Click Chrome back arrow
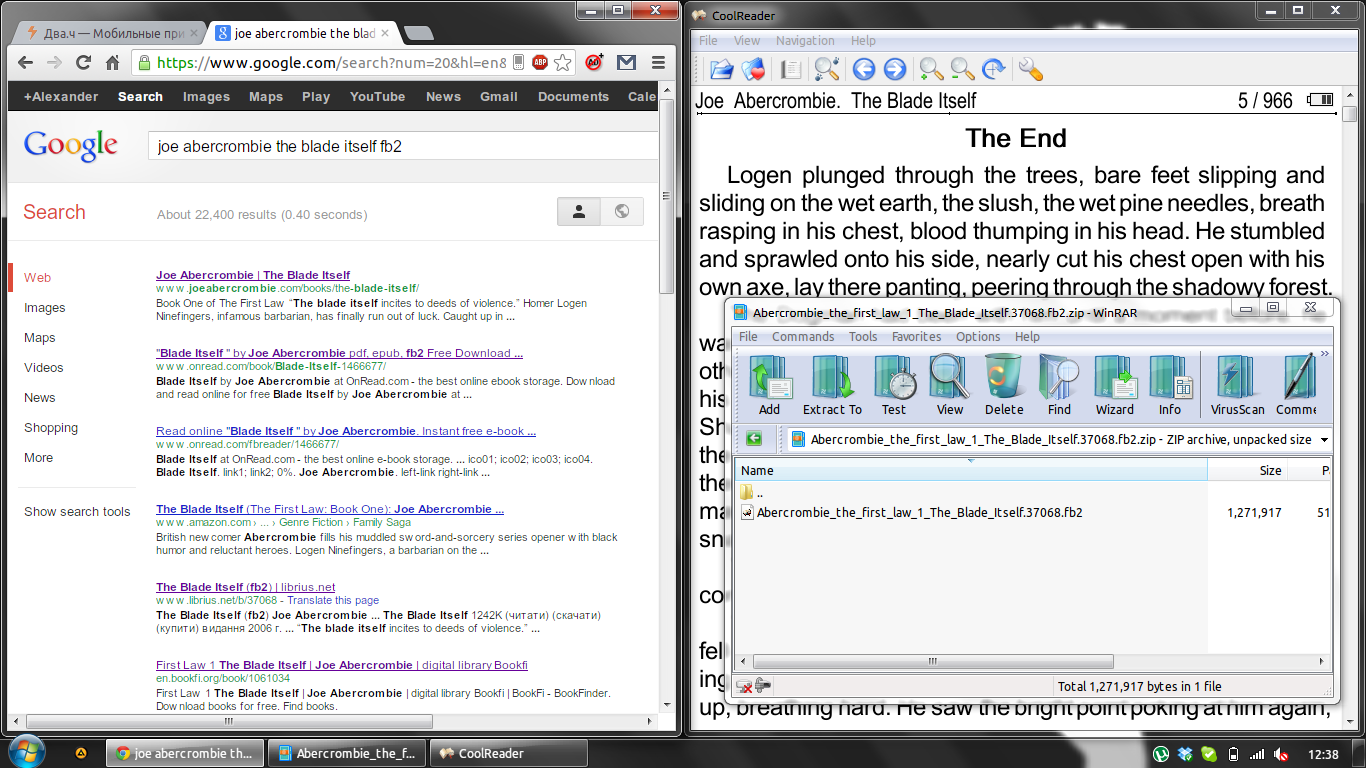 point(25,62)
